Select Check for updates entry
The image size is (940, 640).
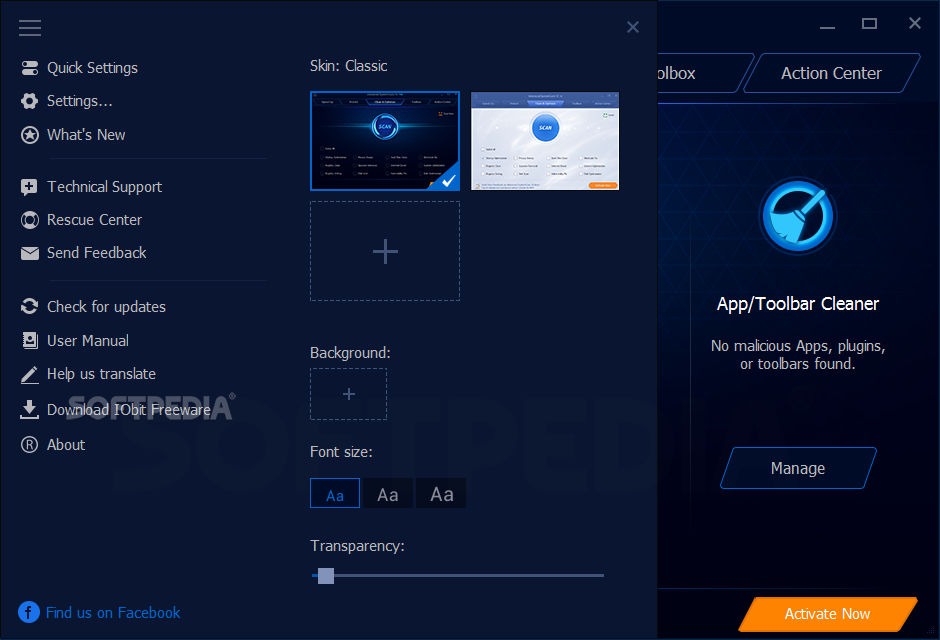point(106,307)
